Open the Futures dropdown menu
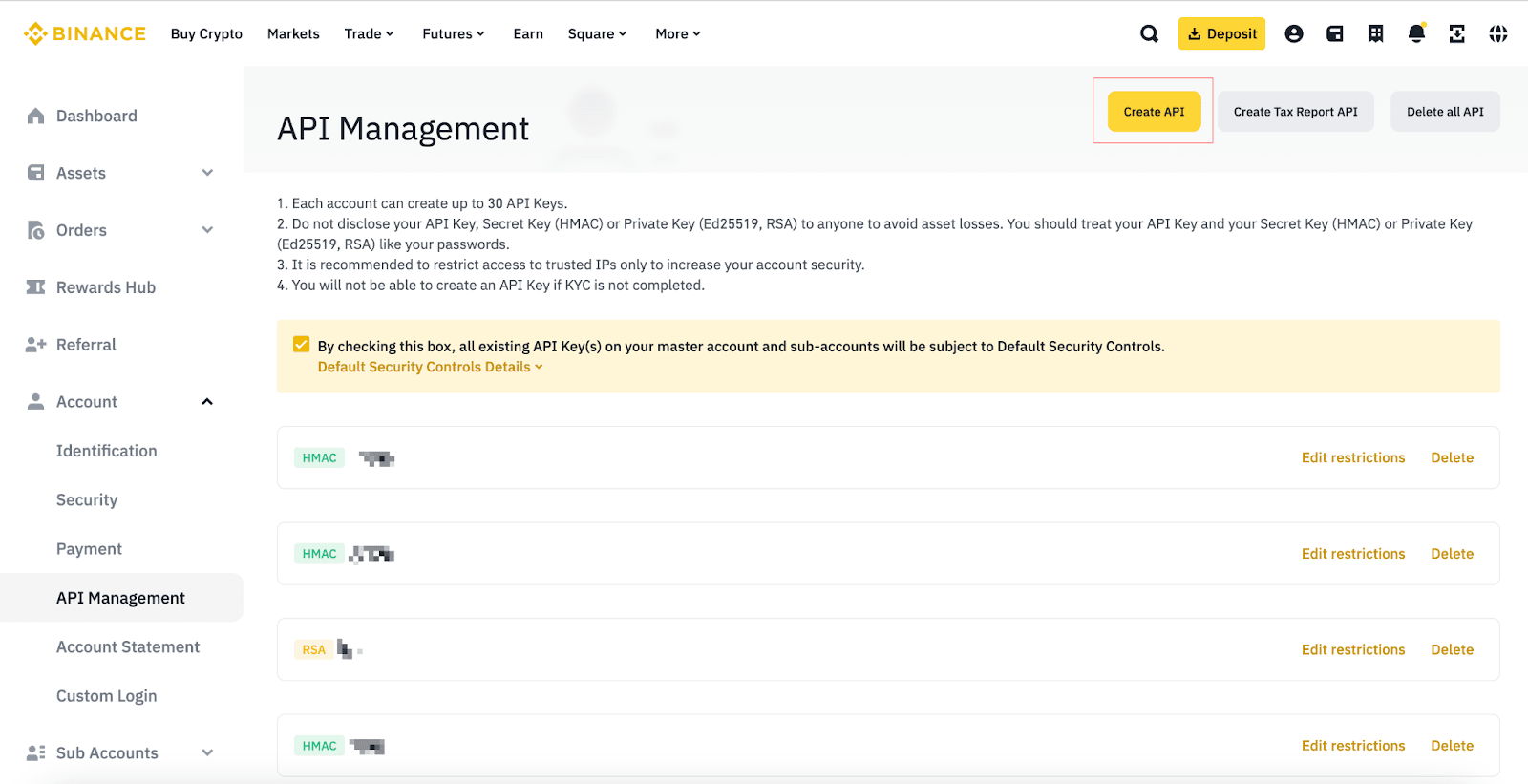 454,34
